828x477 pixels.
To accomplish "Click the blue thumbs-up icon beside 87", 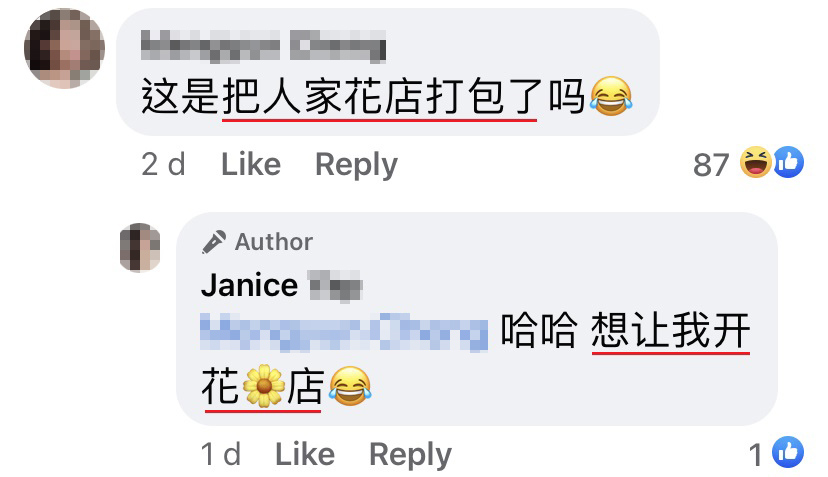I will [x=789, y=162].
